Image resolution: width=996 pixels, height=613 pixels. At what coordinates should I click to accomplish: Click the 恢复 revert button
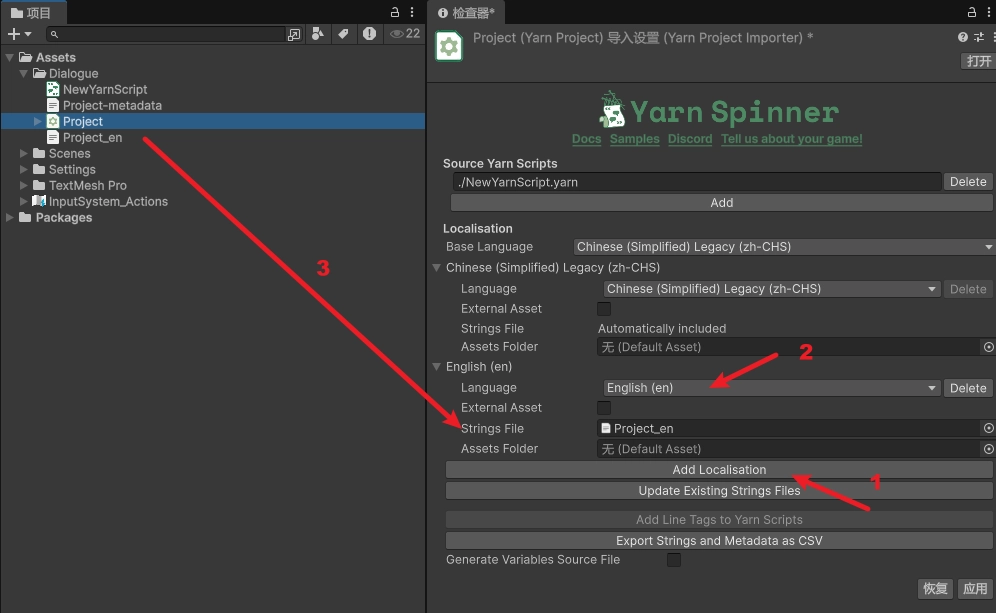coord(935,589)
